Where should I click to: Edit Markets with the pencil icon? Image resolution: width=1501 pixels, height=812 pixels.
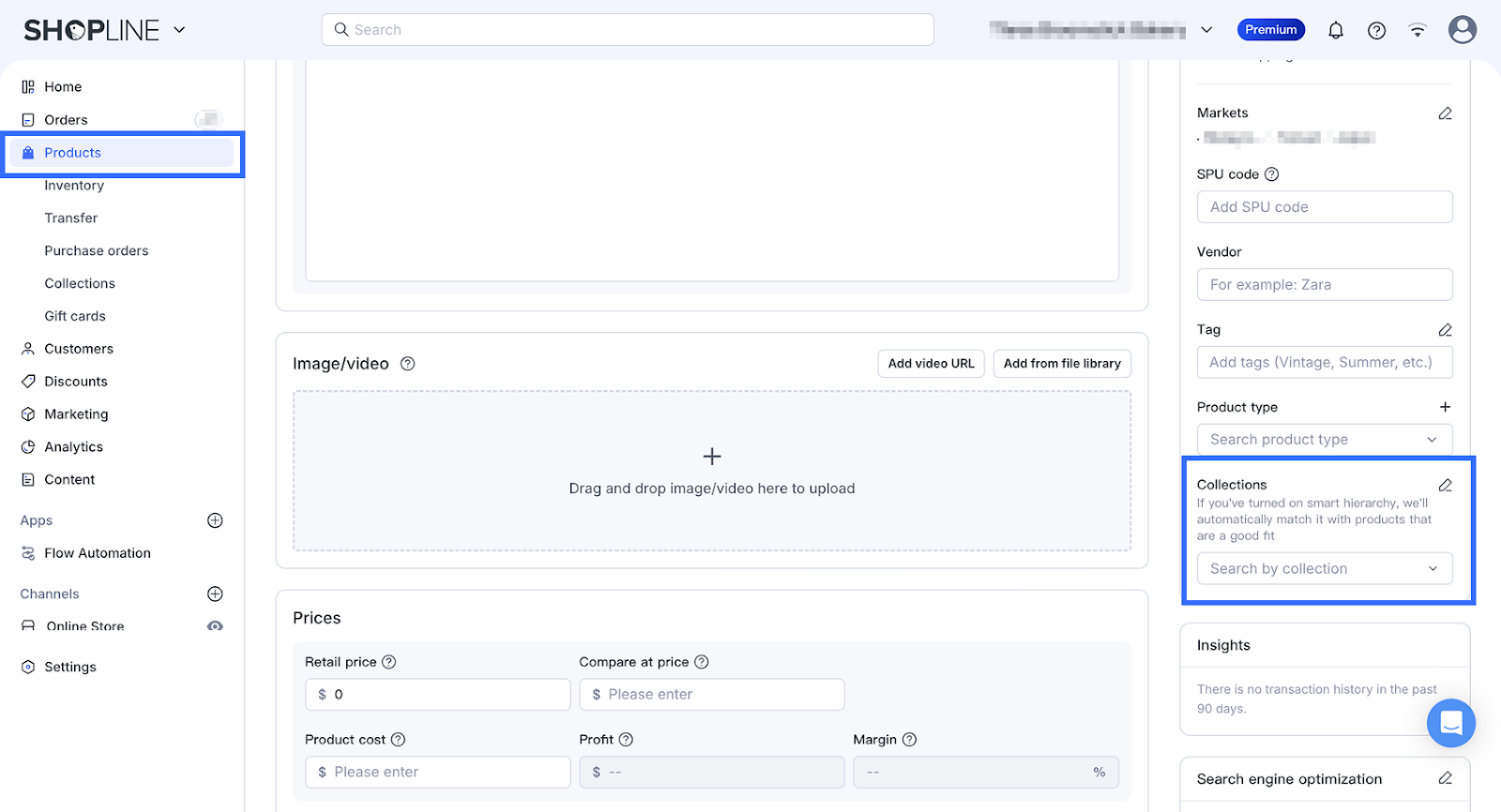pyautogui.click(x=1445, y=113)
